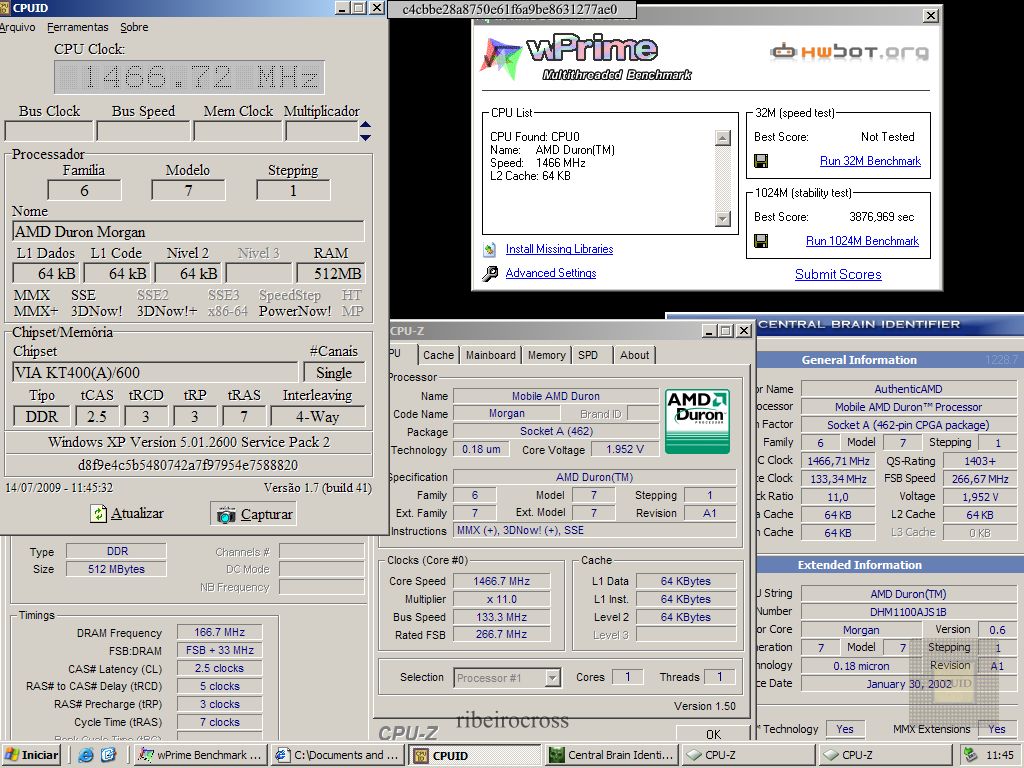Switch to the Cache tab in CPU-Z

(438, 355)
